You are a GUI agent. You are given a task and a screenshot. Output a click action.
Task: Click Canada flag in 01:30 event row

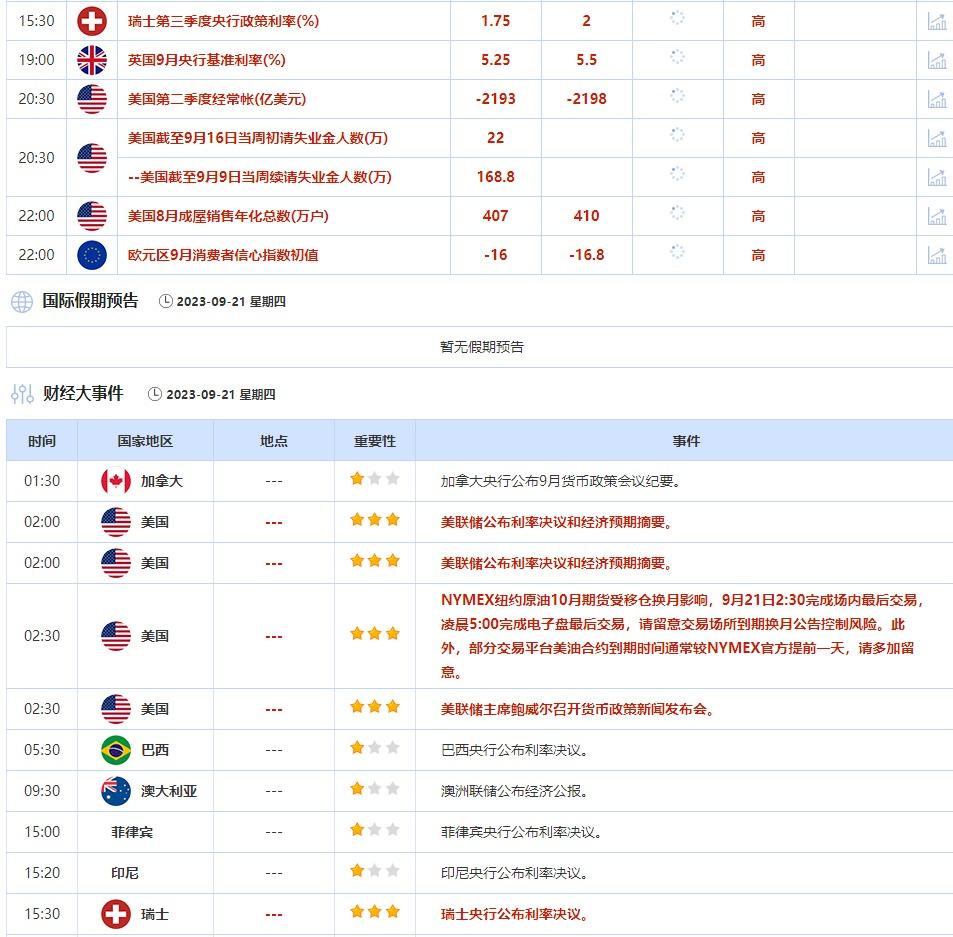tap(115, 481)
